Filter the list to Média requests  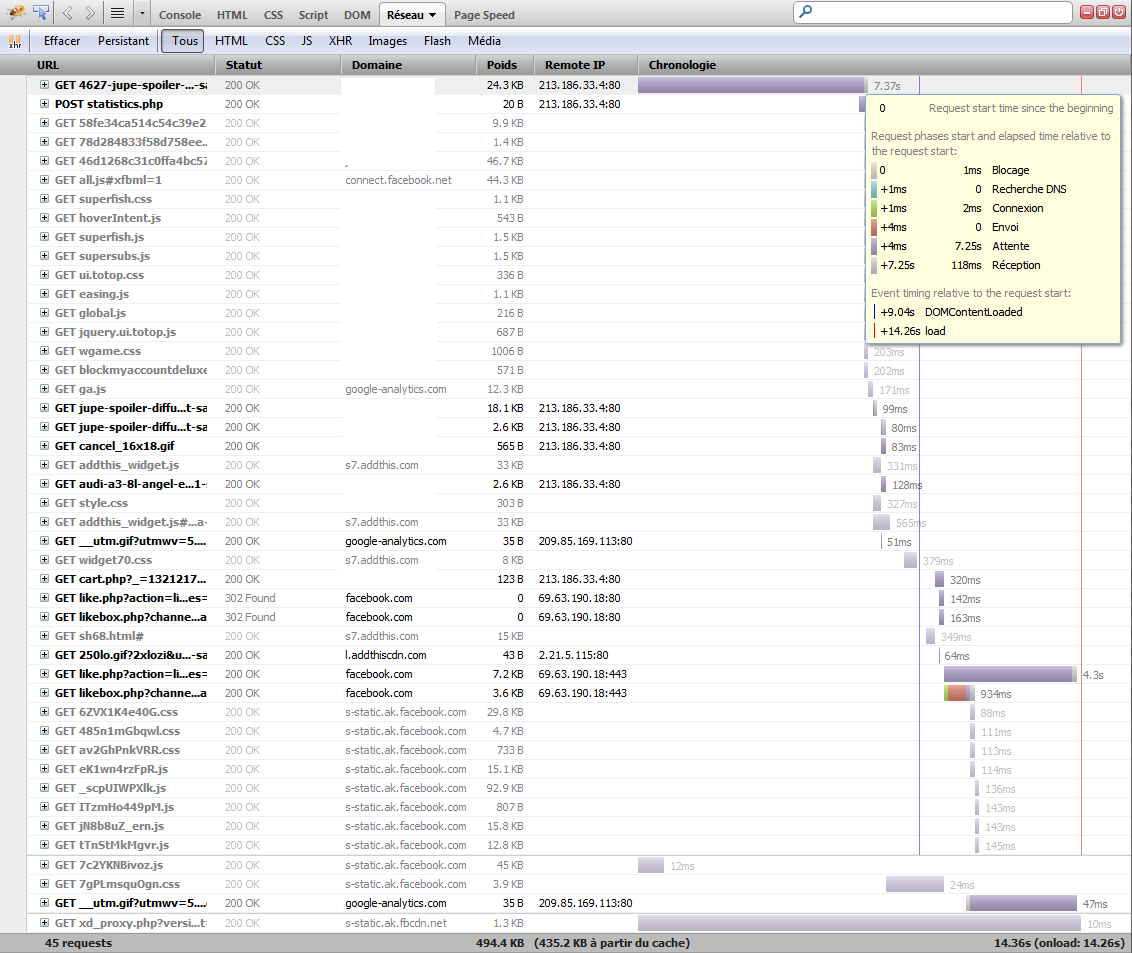tap(484, 41)
